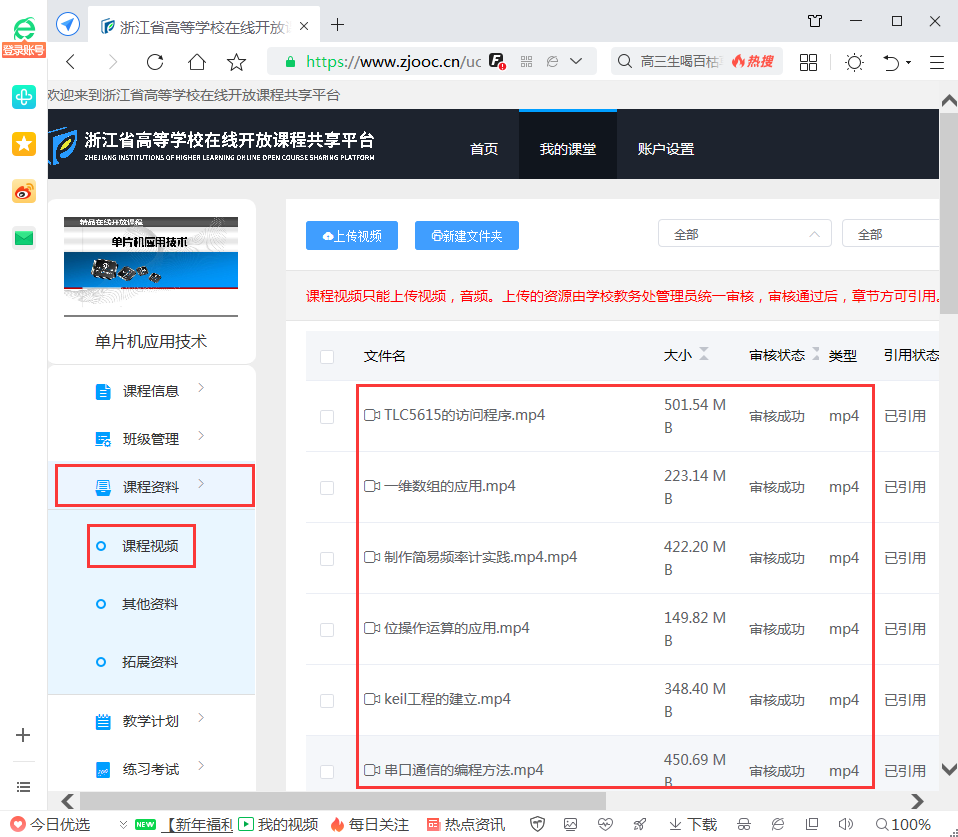958x837 pixels.
Task: Open the QR code icon in address bar
Action: pyautogui.click(x=527, y=62)
